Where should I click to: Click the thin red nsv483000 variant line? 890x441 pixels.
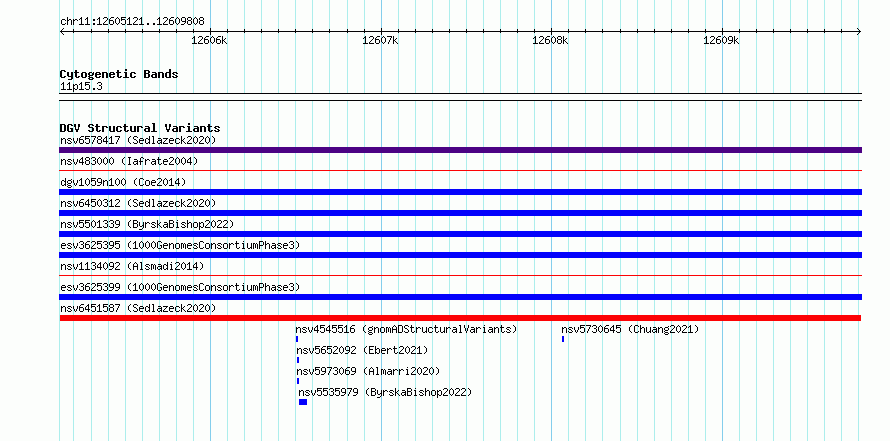[460, 170]
